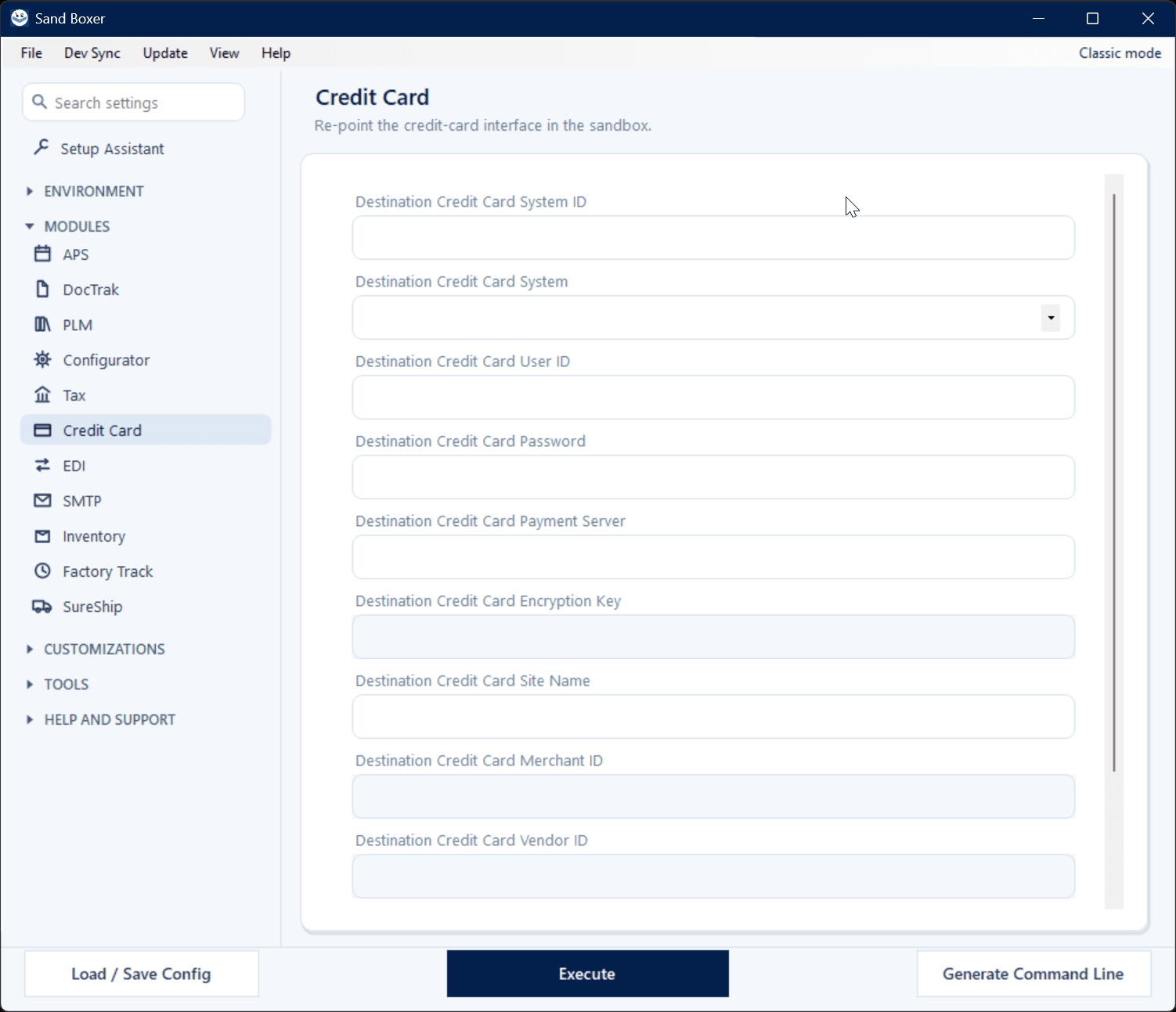Image resolution: width=1176 pixels, height=1012 pixels.
Task: Click the Destination Credit Card Encryption Key field
Action: (x=713, y=636)
